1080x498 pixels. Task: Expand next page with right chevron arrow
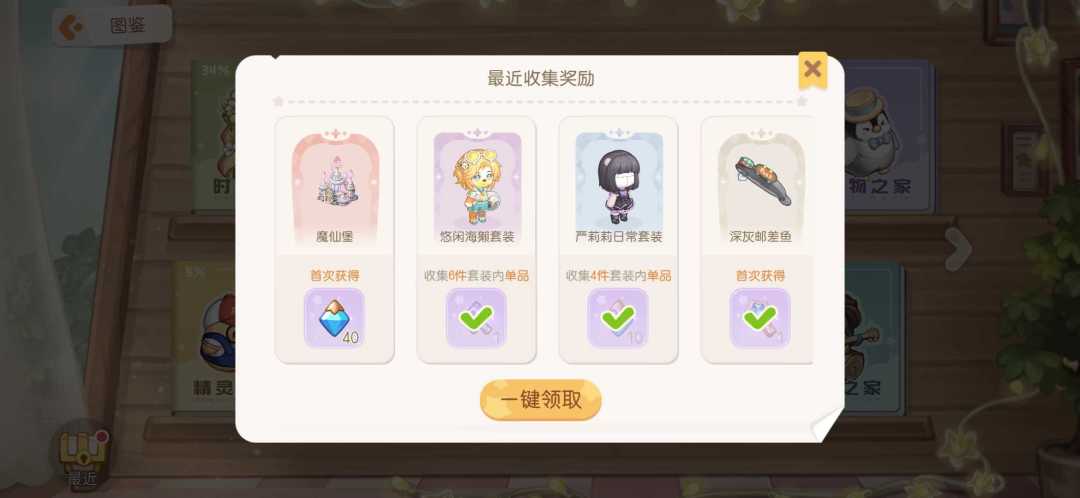(x=957, y=248)
